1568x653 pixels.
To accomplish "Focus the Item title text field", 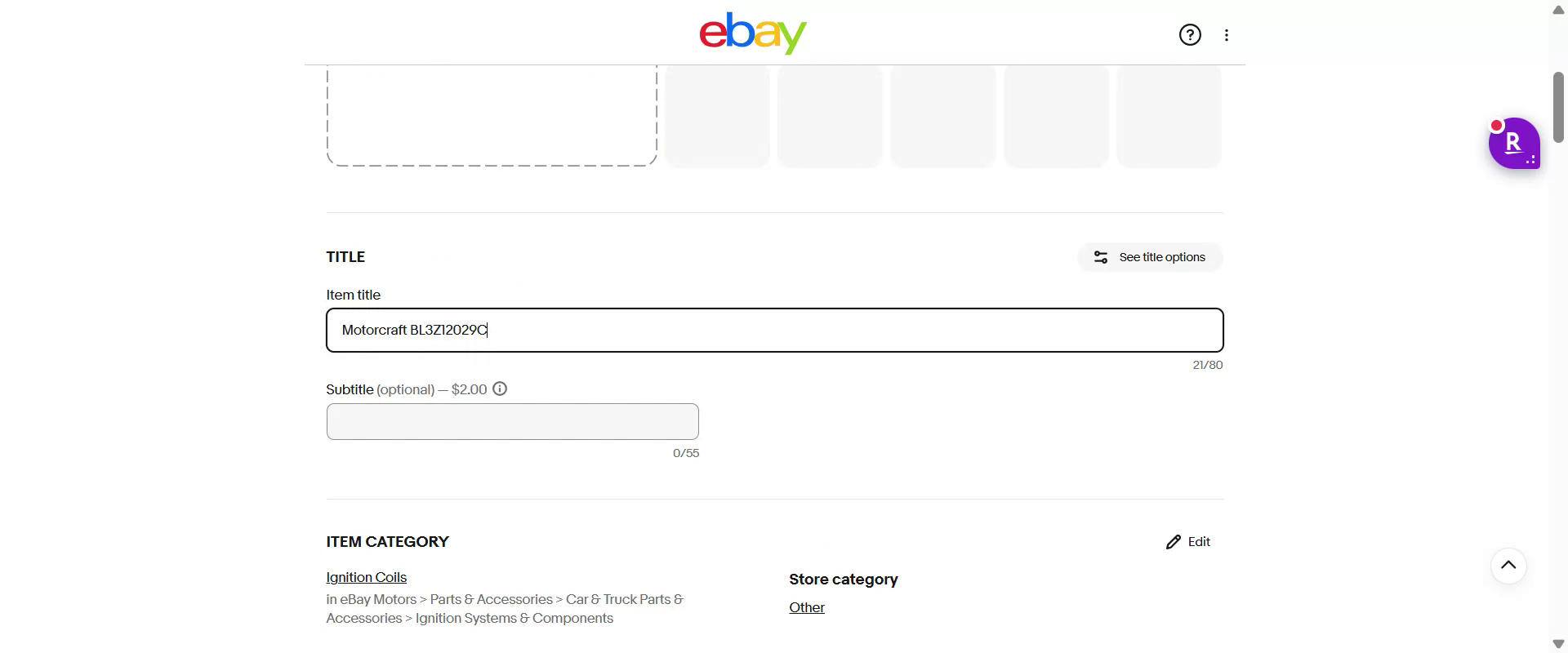I will coord(774,331).
